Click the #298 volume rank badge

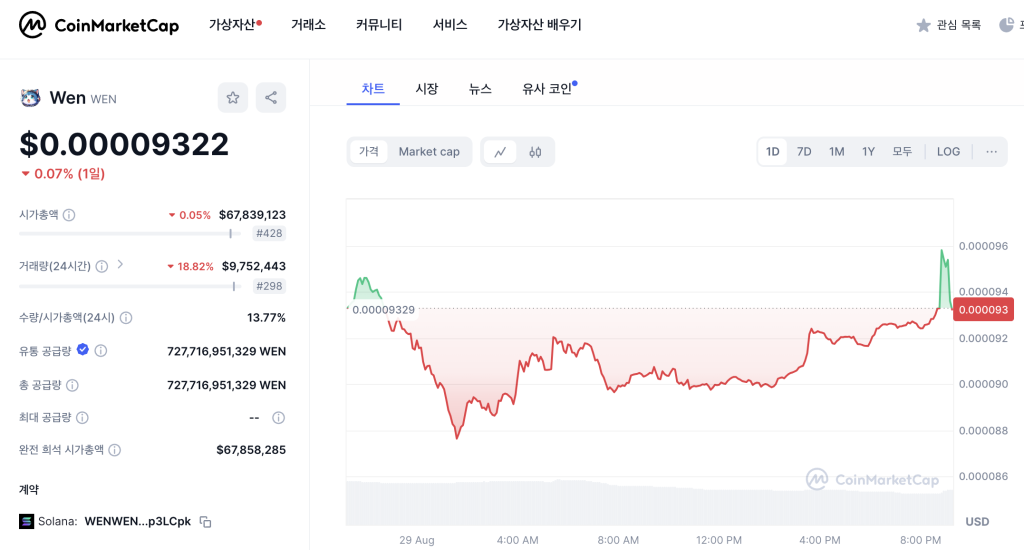click(269, 286)
